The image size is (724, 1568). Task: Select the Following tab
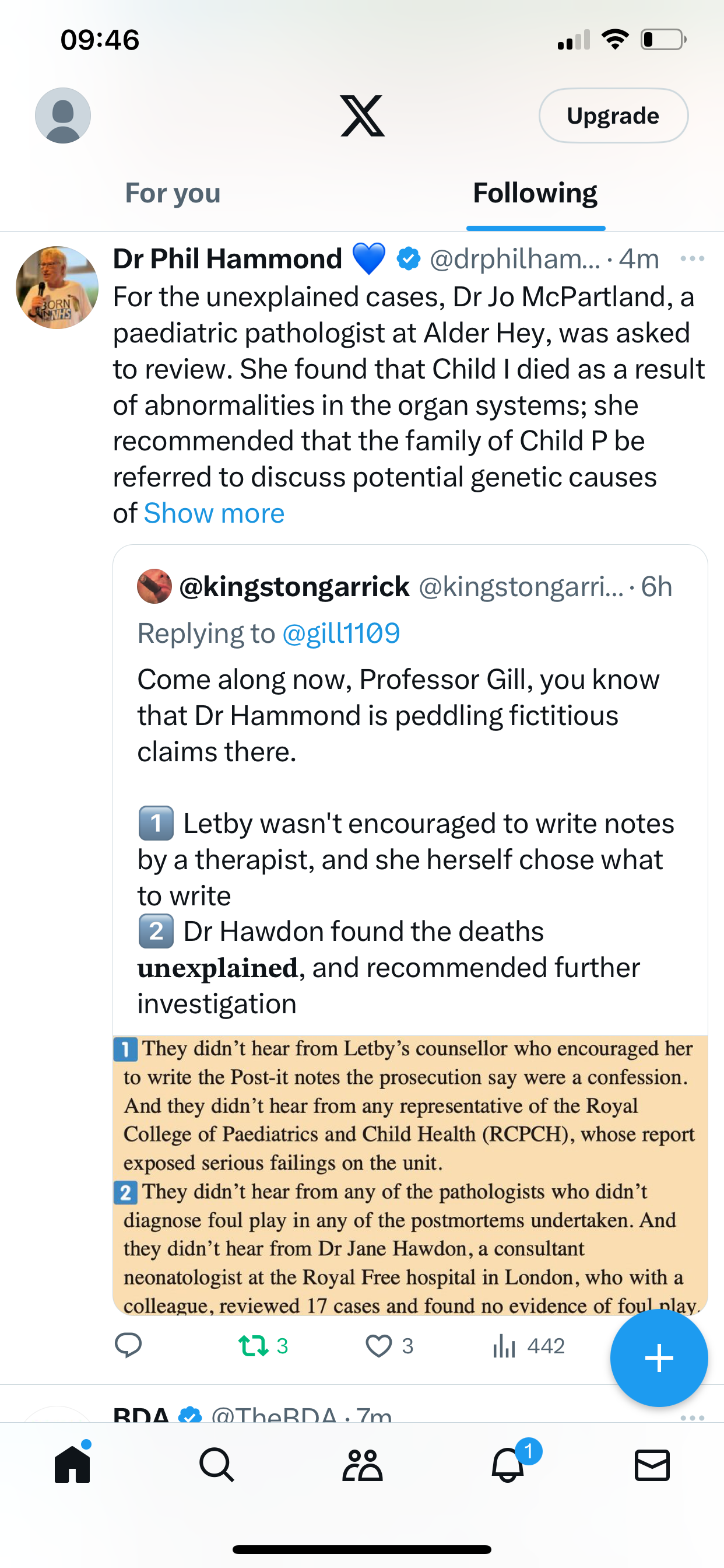click(x=535, y=193)
